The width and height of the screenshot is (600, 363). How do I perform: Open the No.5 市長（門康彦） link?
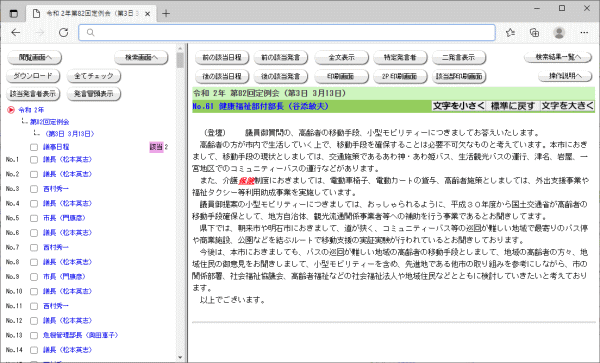tap(64, 218)
